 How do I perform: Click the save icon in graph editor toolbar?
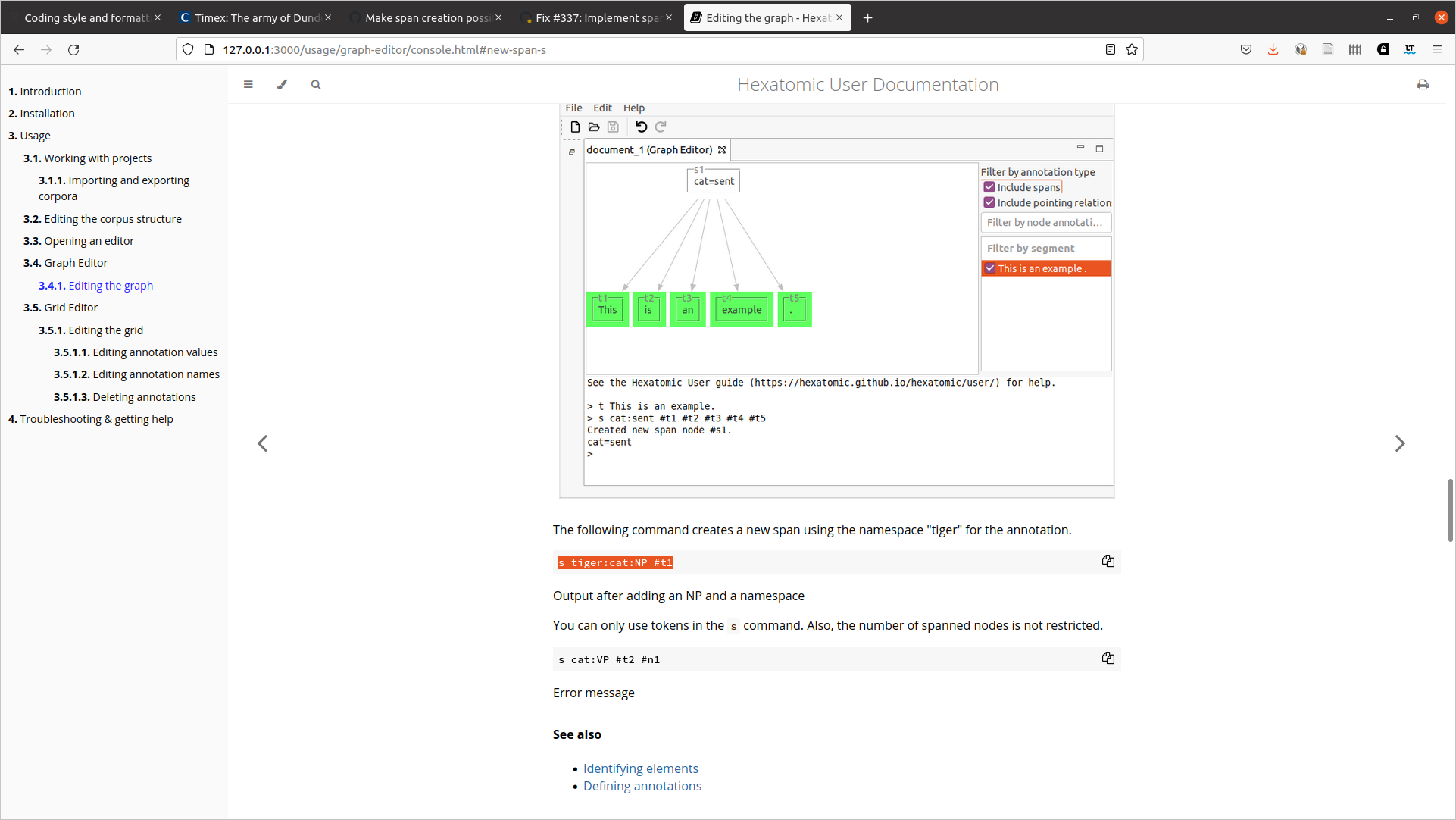[x=613, y=126]
